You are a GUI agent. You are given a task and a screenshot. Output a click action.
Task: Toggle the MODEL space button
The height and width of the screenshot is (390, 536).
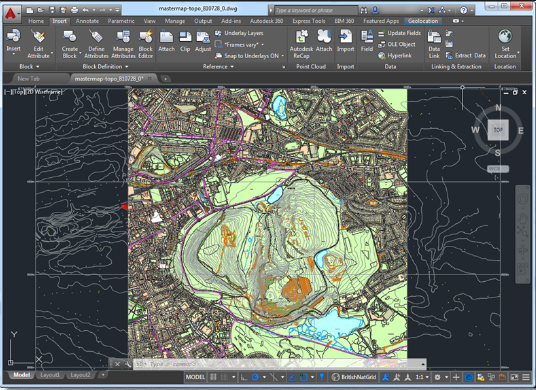195,377
